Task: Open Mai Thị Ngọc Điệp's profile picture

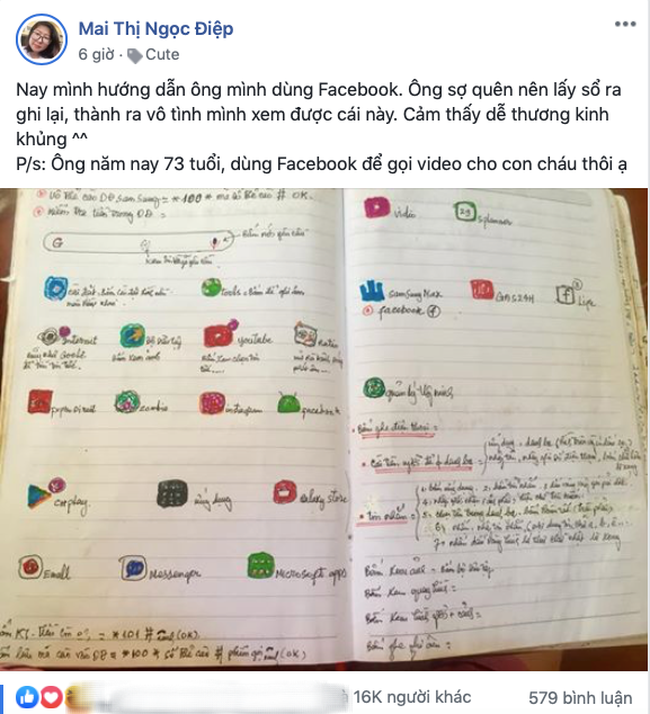Action: (41, 40)
